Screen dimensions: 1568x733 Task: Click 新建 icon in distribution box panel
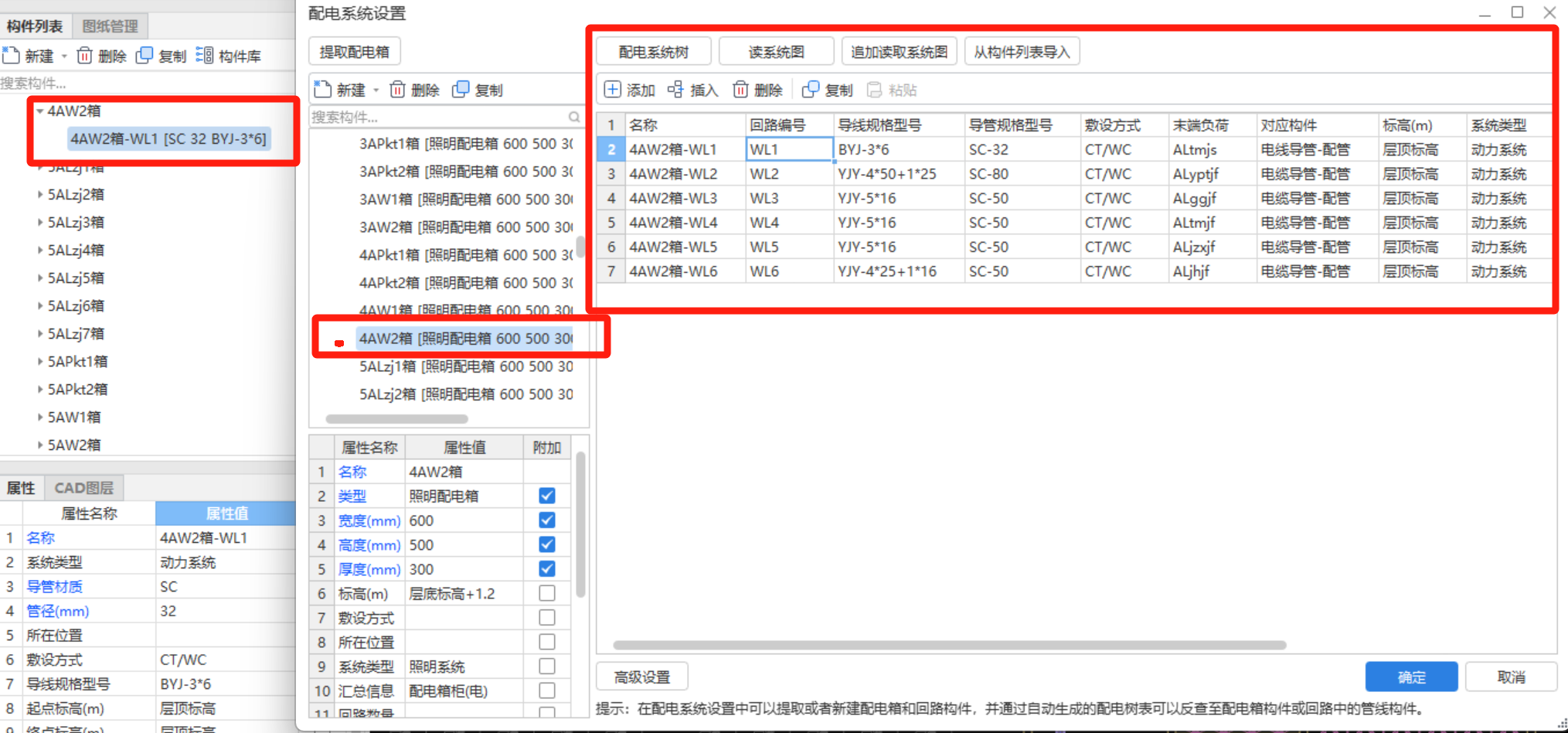coord(323,90)
